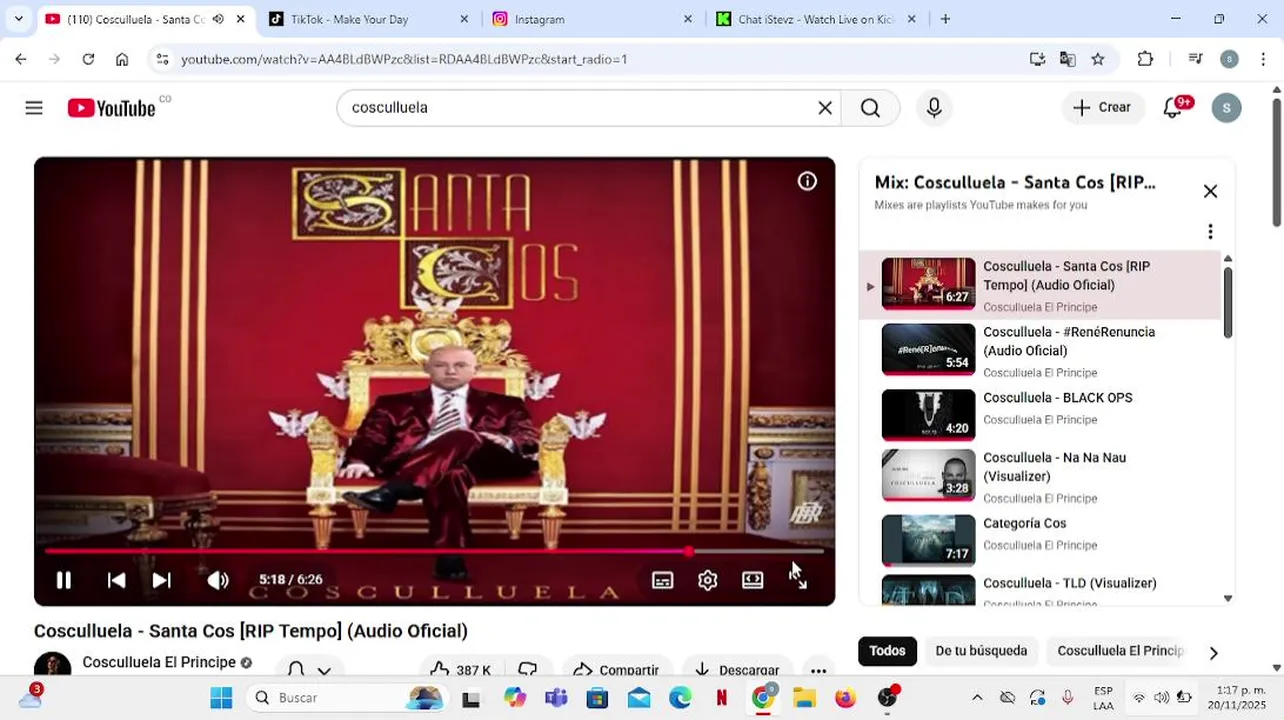Go back in browser history
1284x720 pixels.
(21, 59)
